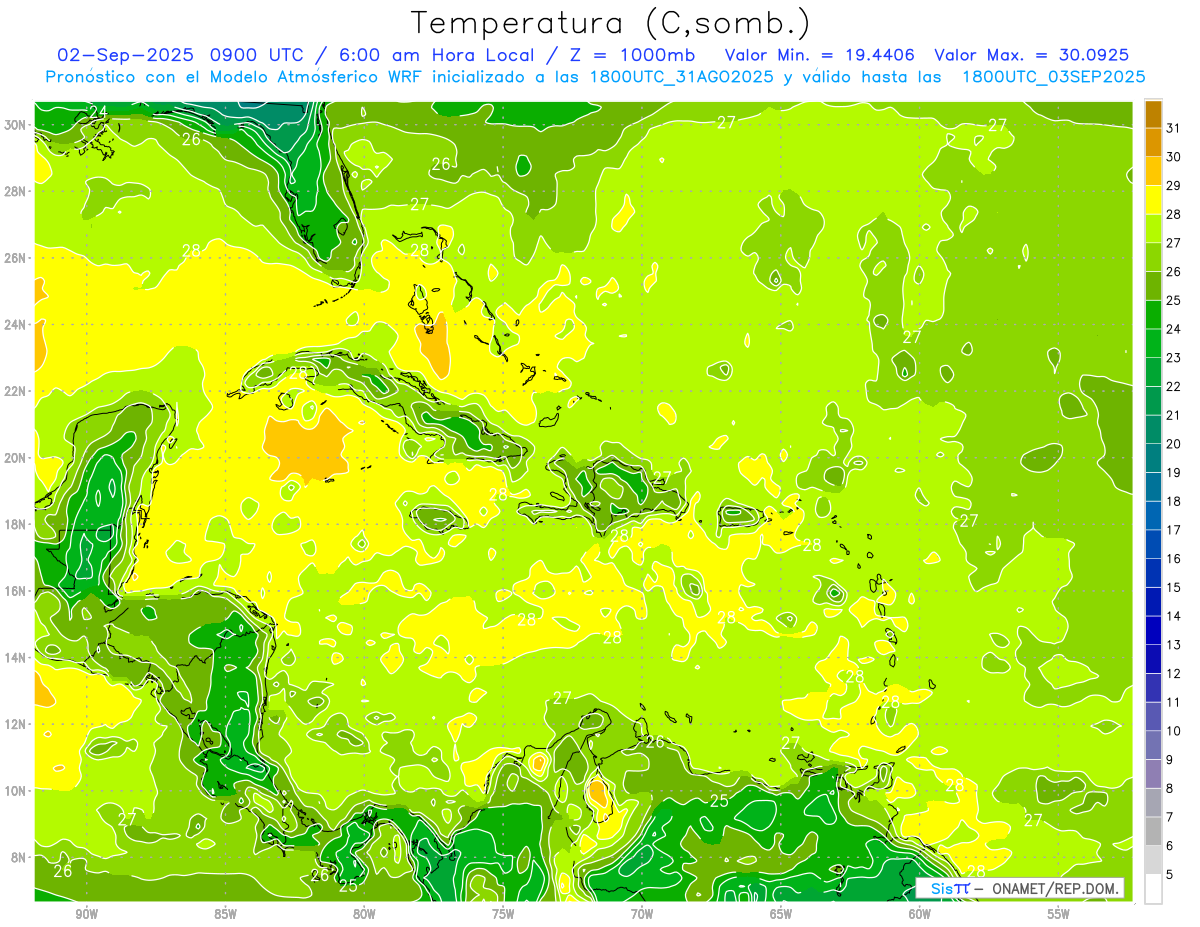Viewport: 1200px width, 927px height.
Task: Click the 55W longitude axis label
Action: [1059, 914]
